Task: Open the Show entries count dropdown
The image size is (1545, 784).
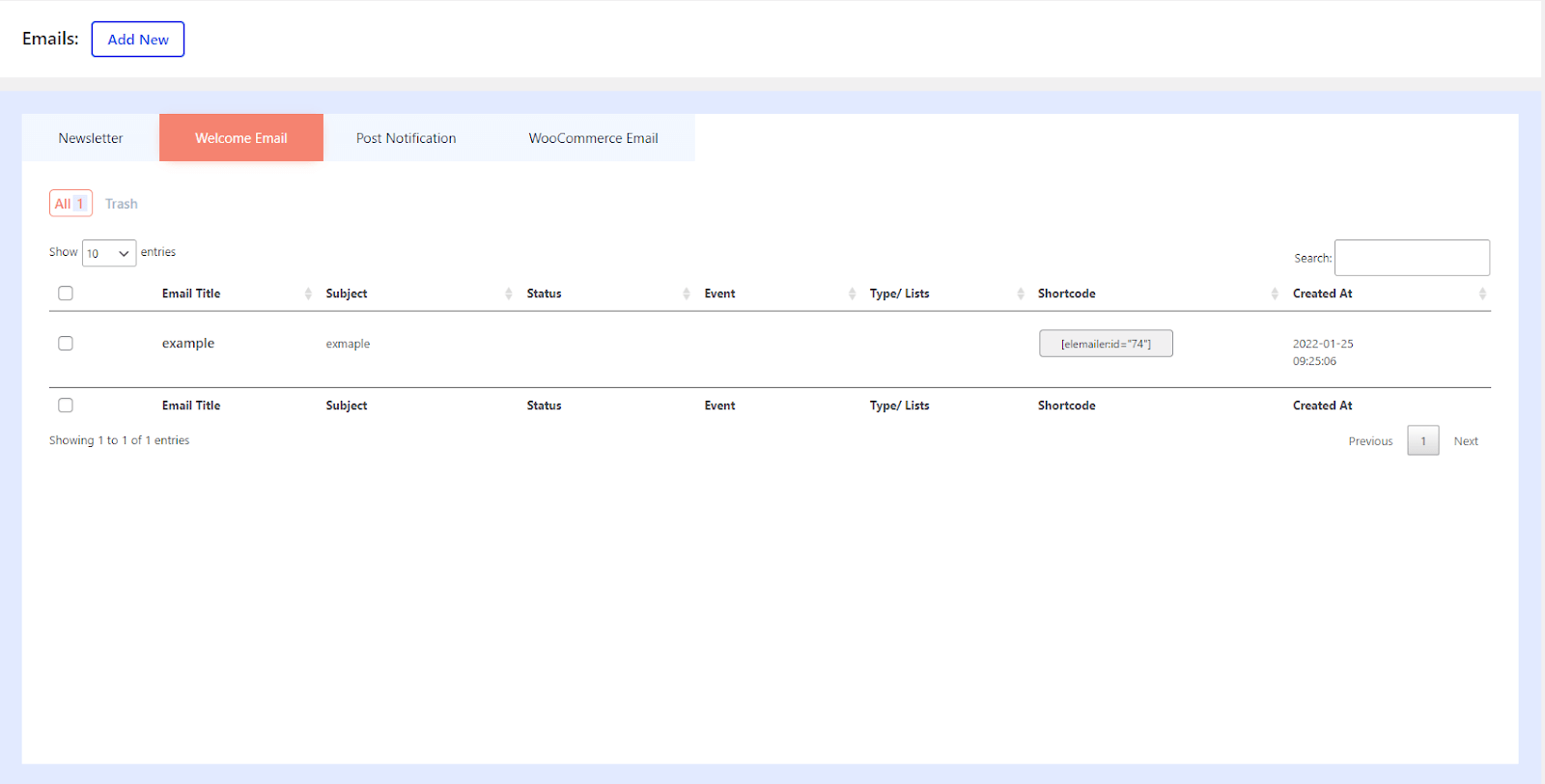Action: coord(109,253)
